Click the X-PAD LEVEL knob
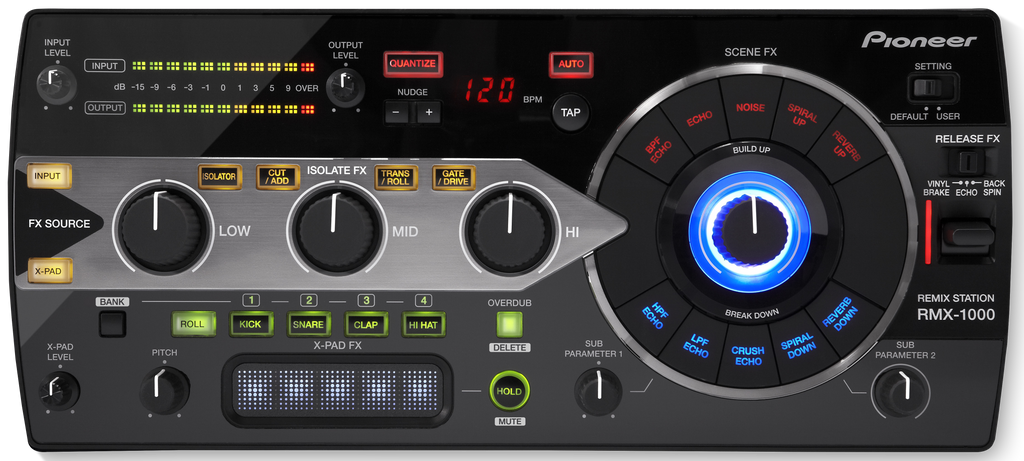Image resolution: width=1024 pixels, height=461 pixels. [59, 390]
